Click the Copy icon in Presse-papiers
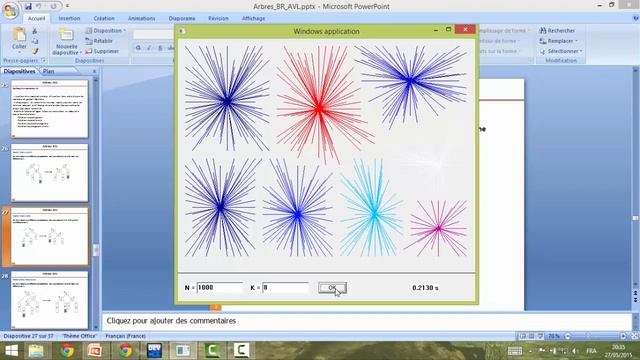 point(35,41)
